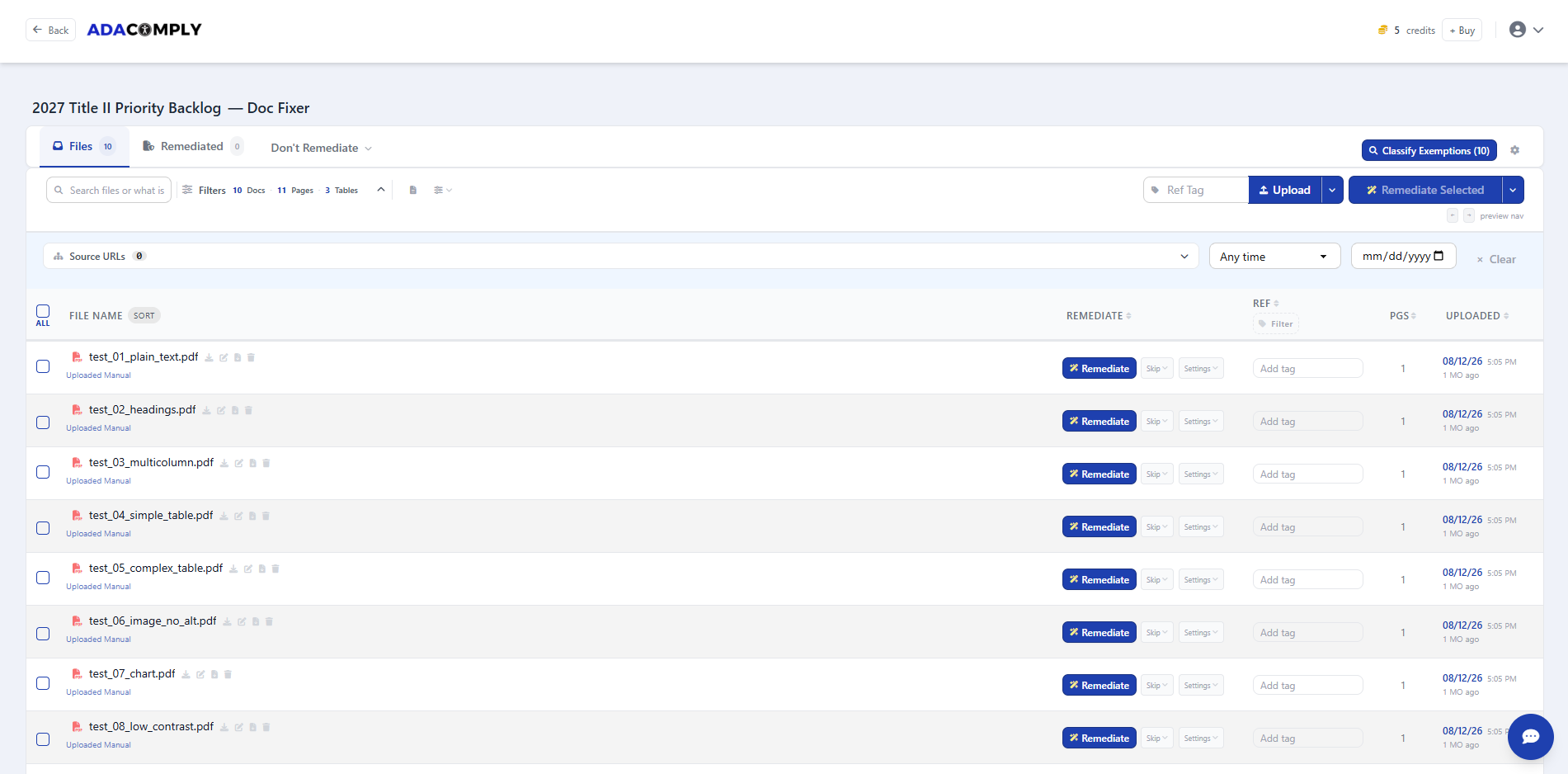1568x774 pixels.
Task: Tick the checkbox for test_04_simple_table.pdf
Action: pos(43,528)
